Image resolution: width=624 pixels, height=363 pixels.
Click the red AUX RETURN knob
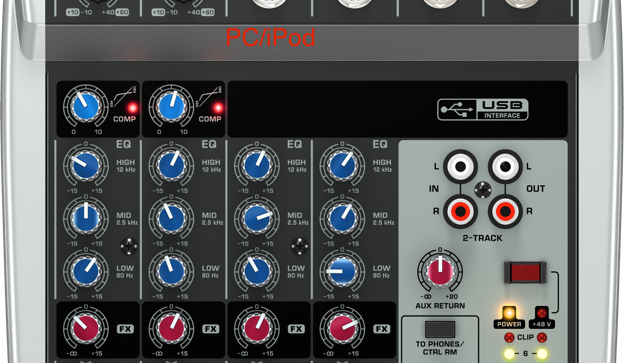pyautogui.click(x=440, y=272)
